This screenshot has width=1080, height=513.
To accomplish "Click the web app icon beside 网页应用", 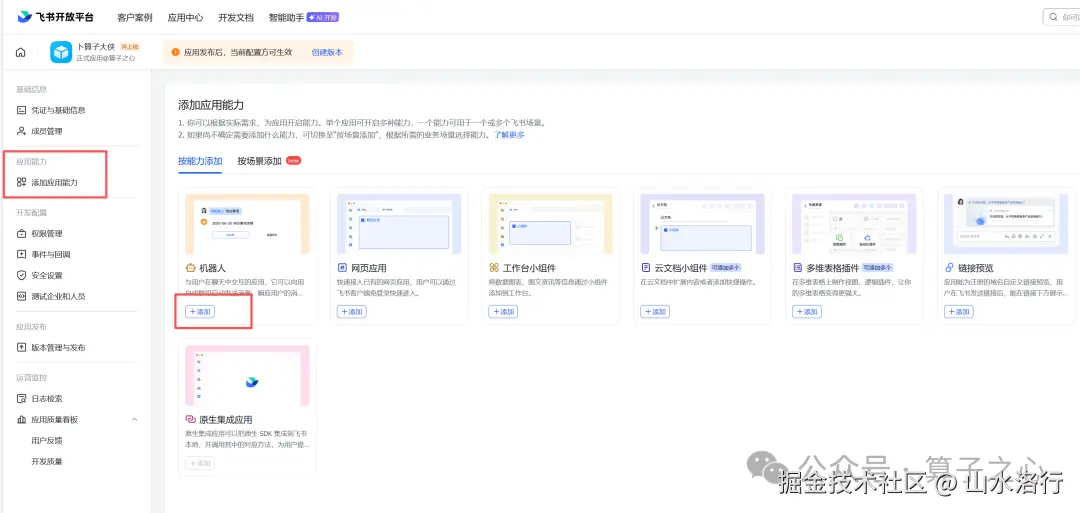I will [342, 268].
